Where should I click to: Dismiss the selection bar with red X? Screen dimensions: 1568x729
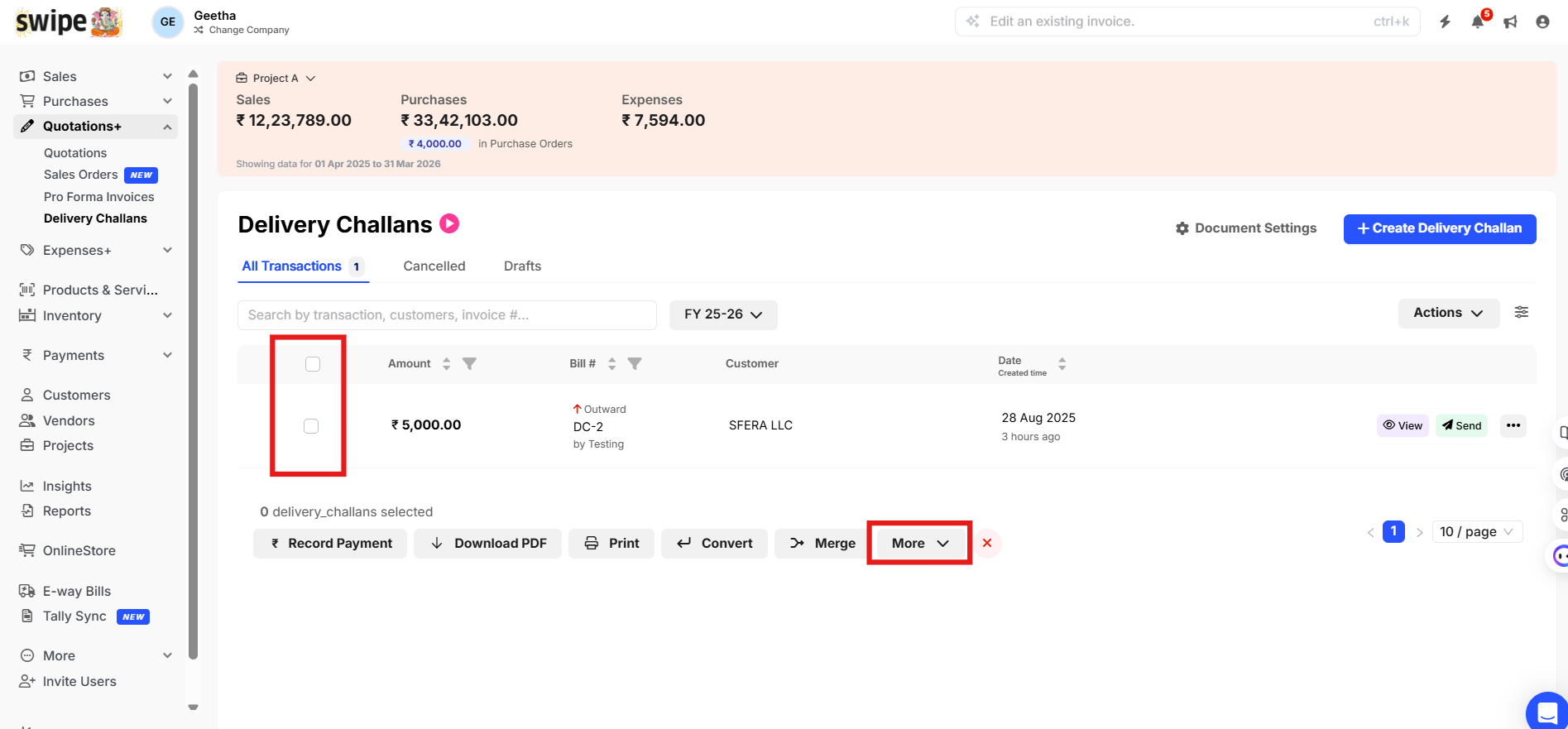click(x=986, y=543)
